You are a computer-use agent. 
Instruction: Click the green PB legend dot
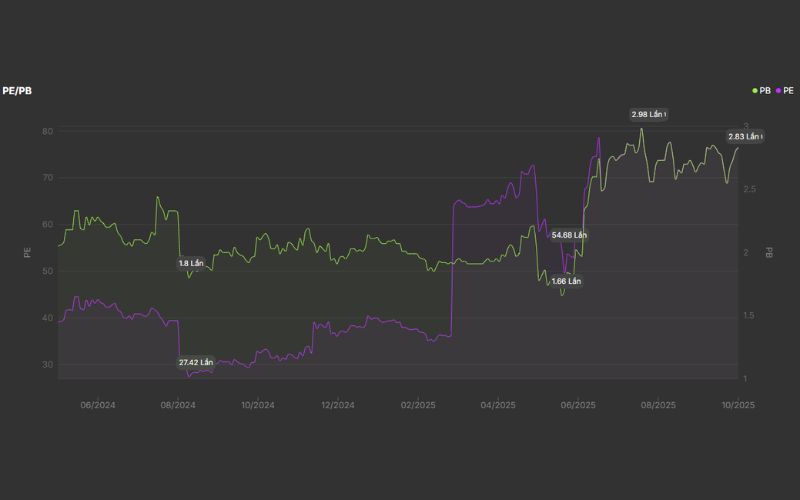click(x=755, y=90)
